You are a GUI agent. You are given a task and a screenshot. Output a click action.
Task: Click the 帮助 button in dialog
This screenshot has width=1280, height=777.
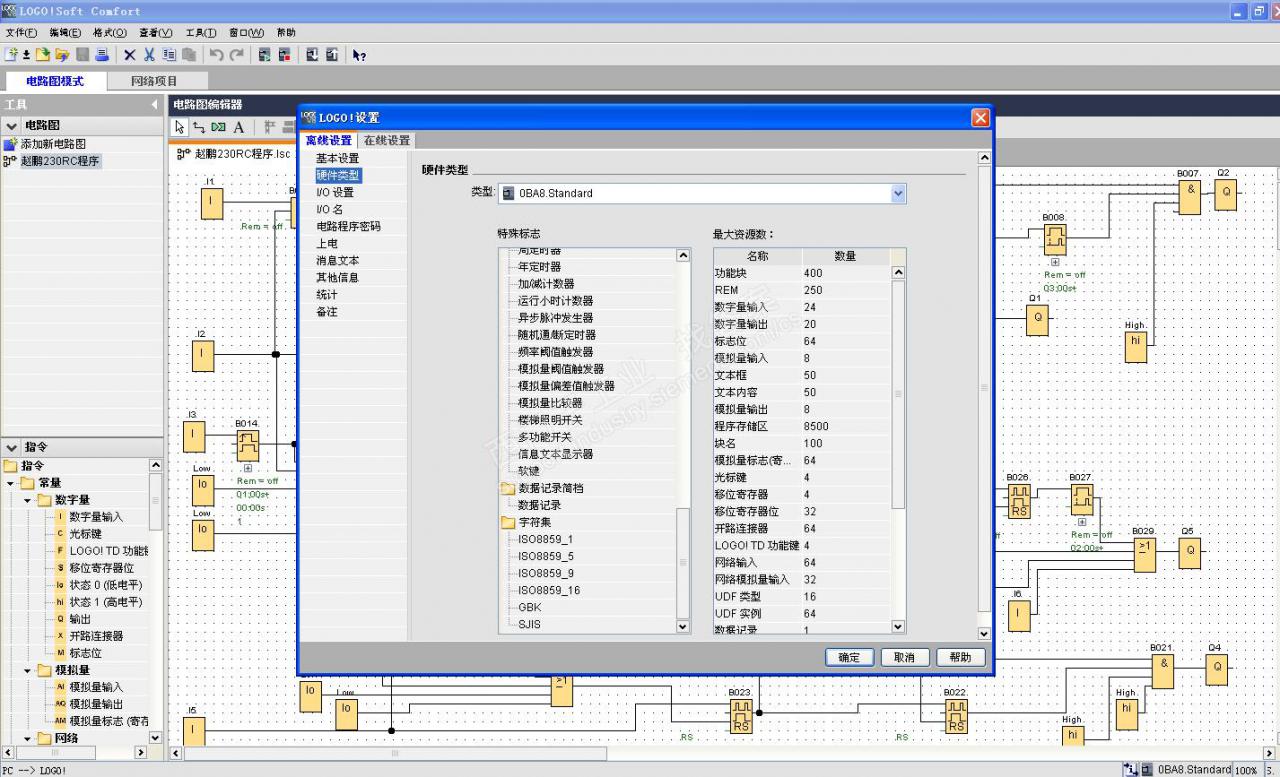tap(960, 657)
